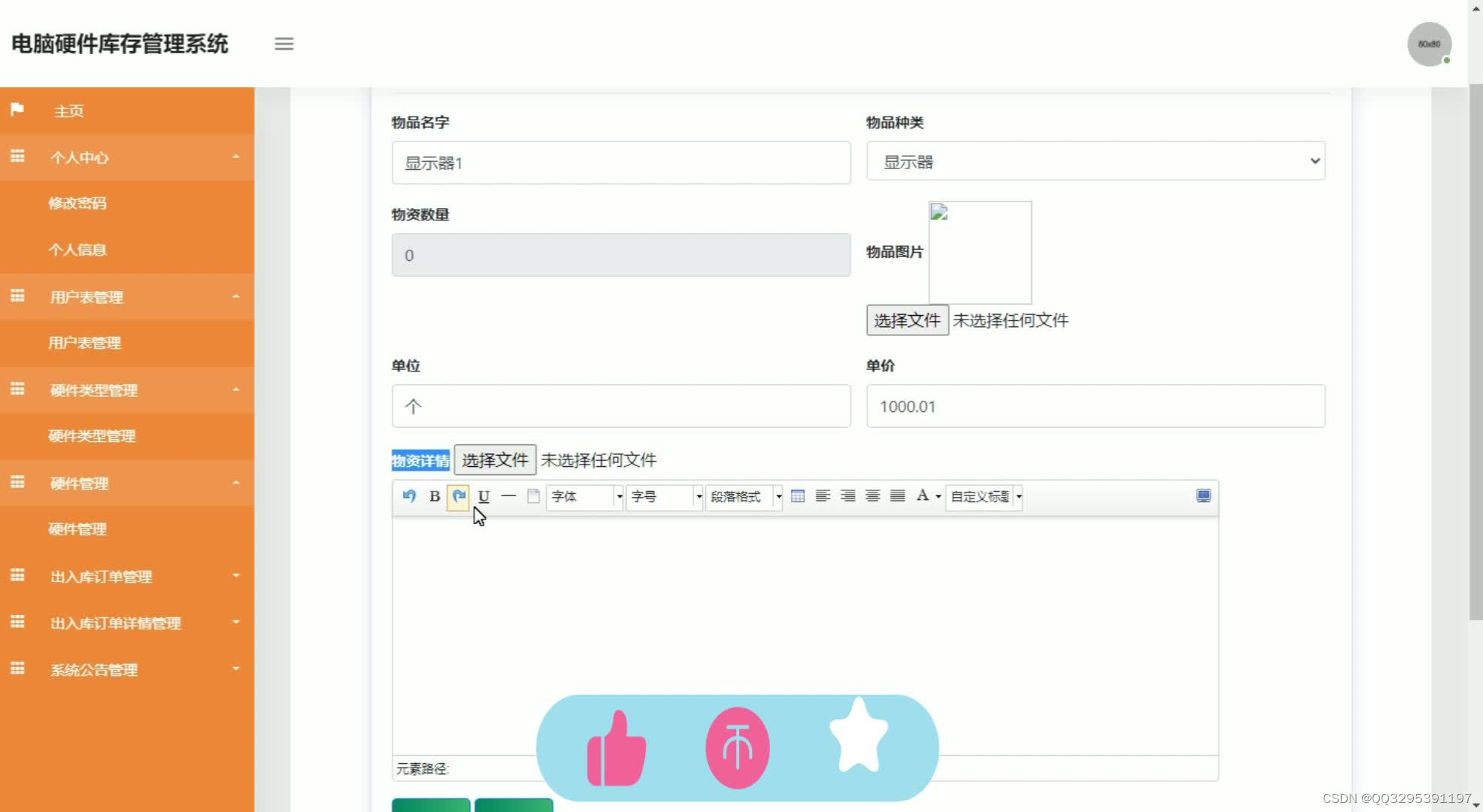The width and height of the screenshot is (1483, 812).
Task: Click the redo icon in the editor toolbar
Action: (x=458, y=496)
